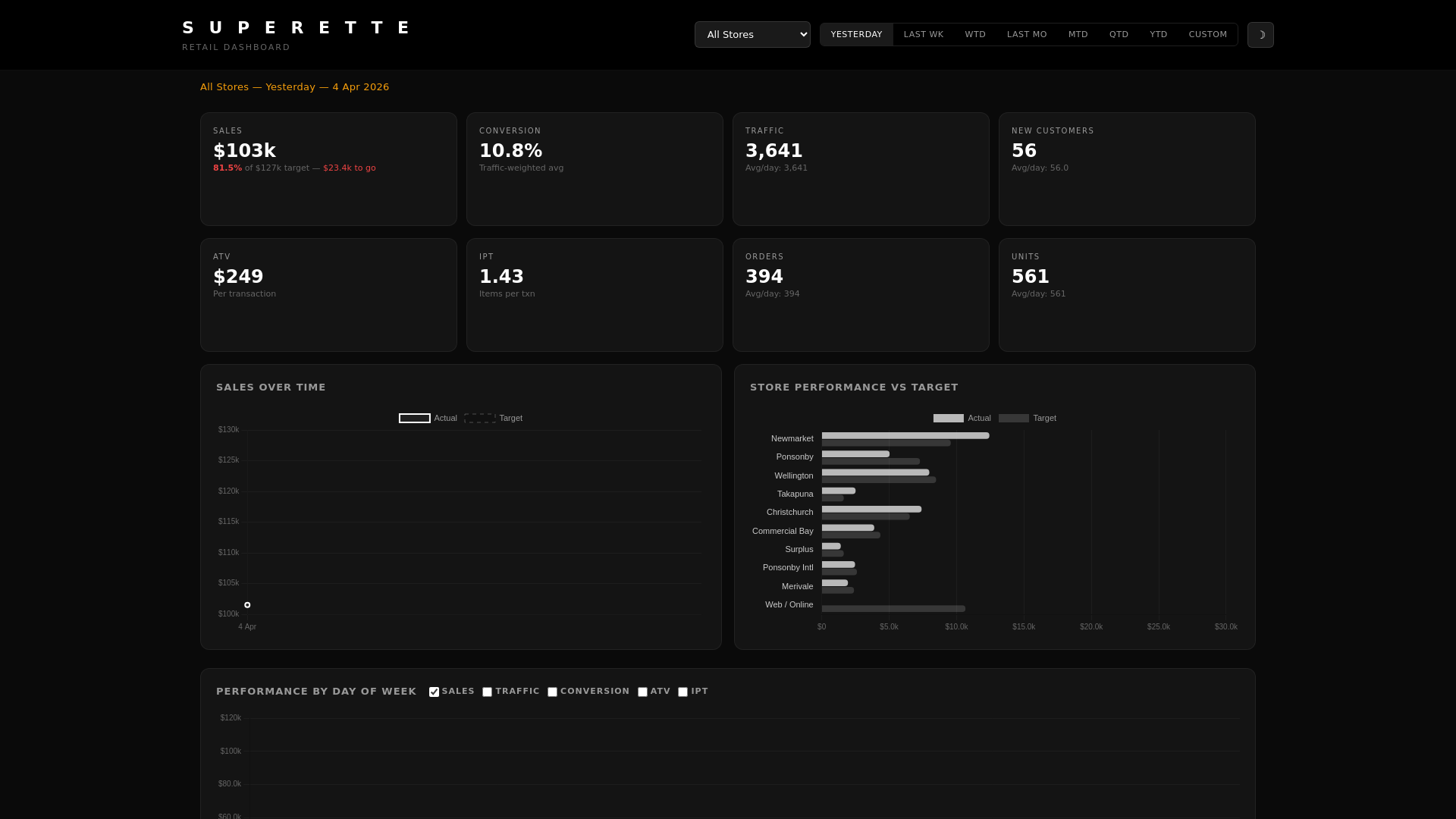Click the Christchurch actual sales bar
This screenshot has height=819, width=1456.
(871, 510)
